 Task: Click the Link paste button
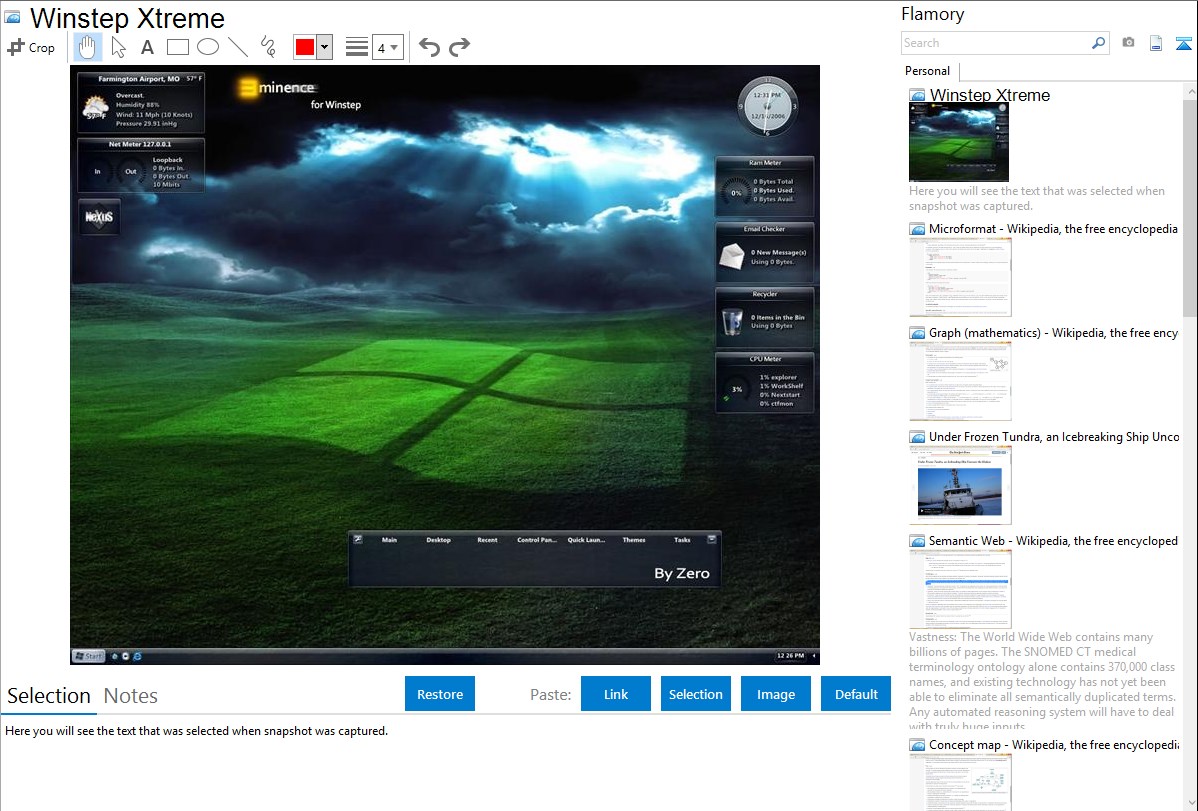(616, 694)
